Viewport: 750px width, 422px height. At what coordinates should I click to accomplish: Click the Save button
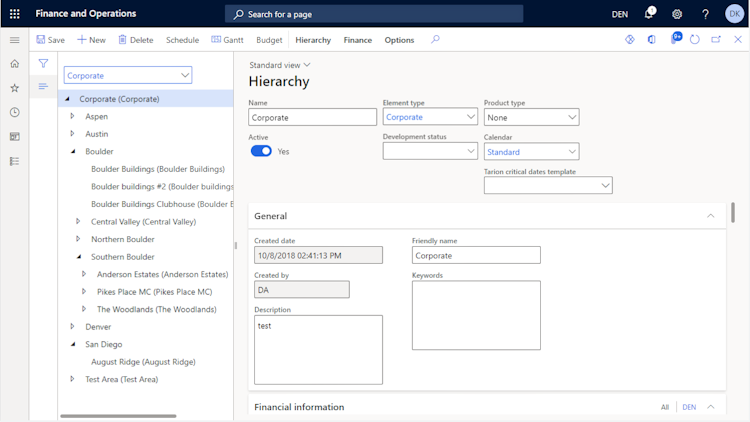coord(50,40)
